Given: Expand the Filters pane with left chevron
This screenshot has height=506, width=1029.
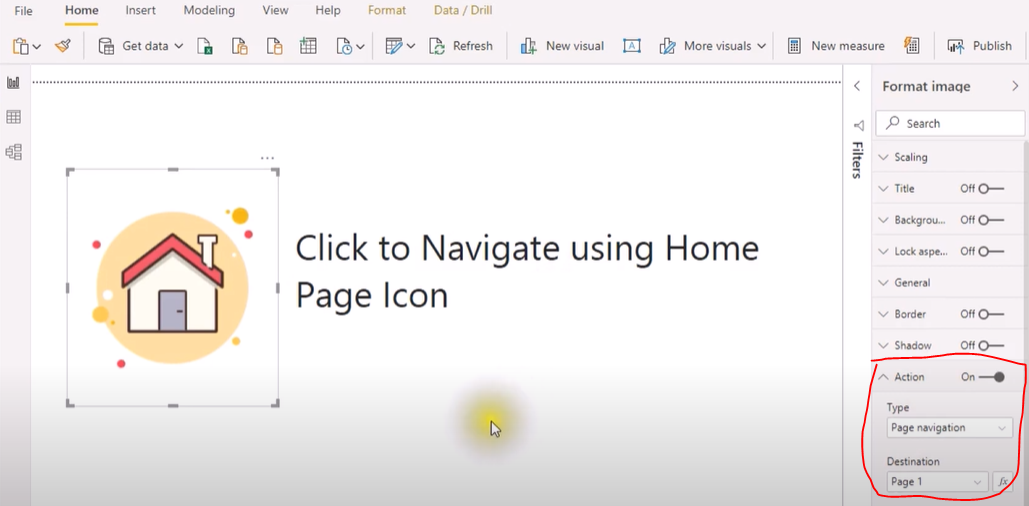Looking at the screenshot, I should tap(857, 87).
